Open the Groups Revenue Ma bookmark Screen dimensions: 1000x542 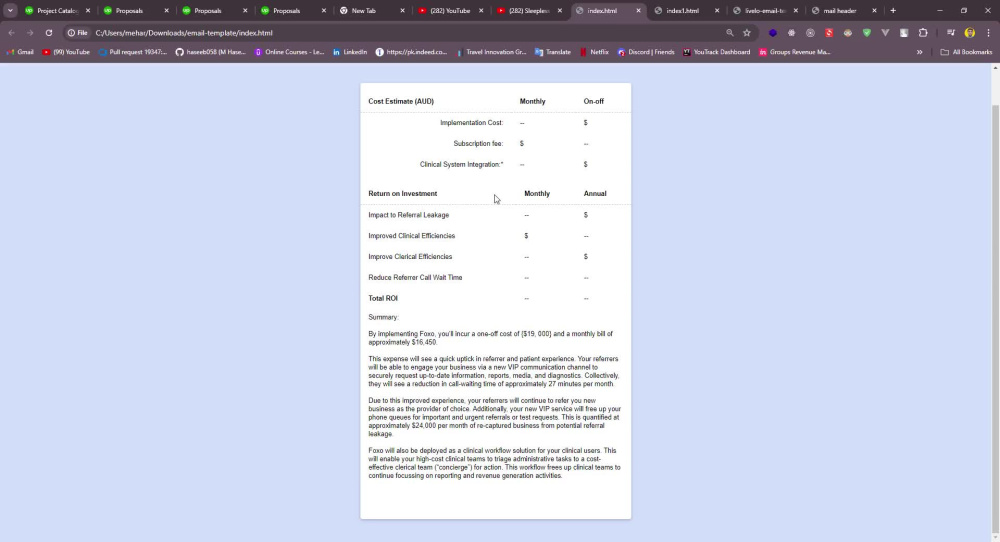point(795,52)
